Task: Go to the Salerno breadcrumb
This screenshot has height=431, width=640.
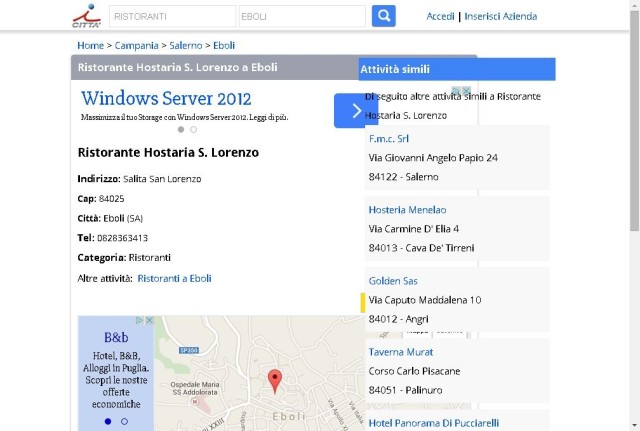Action: (186, 45)
